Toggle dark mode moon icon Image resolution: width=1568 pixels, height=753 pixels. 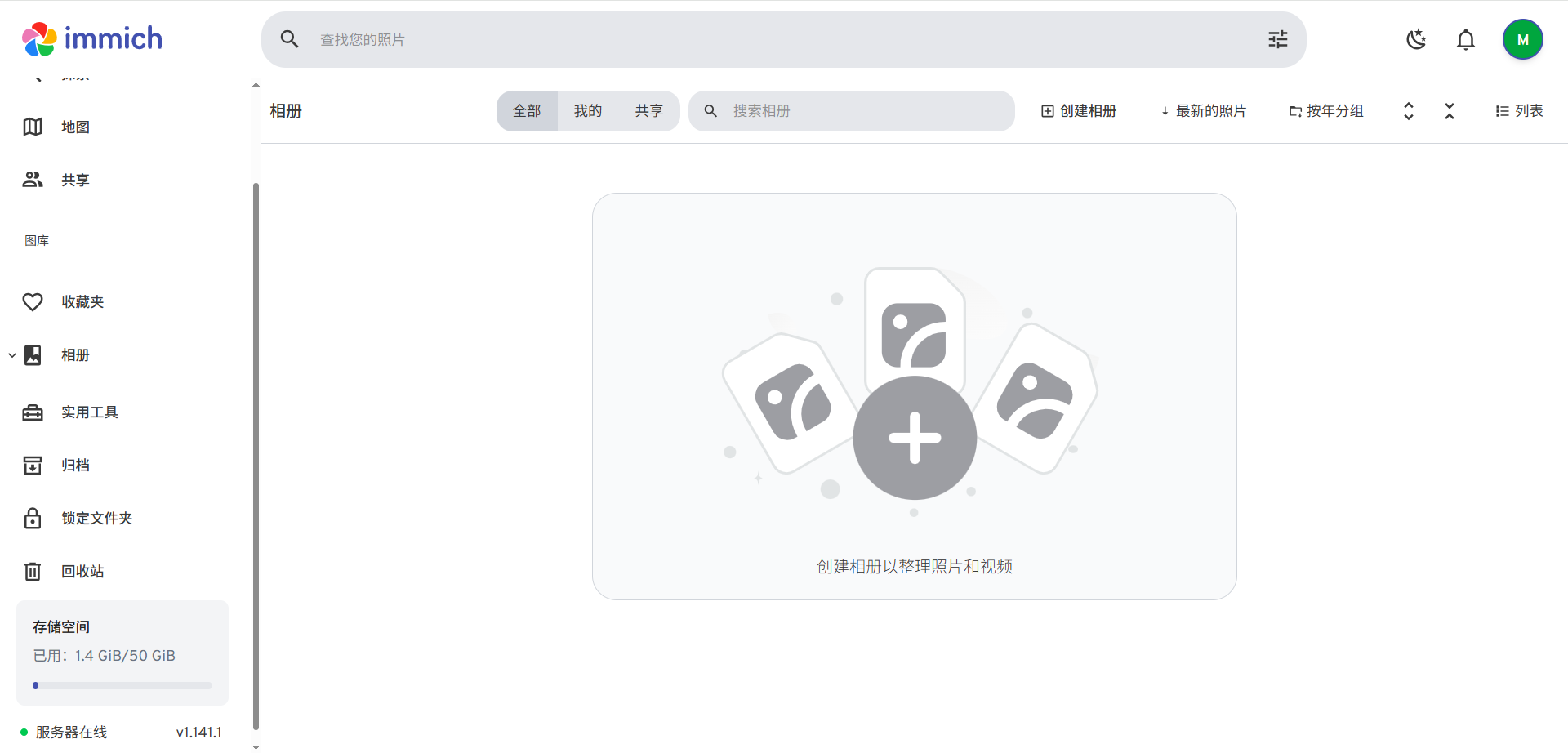[x=1416, y=39]
